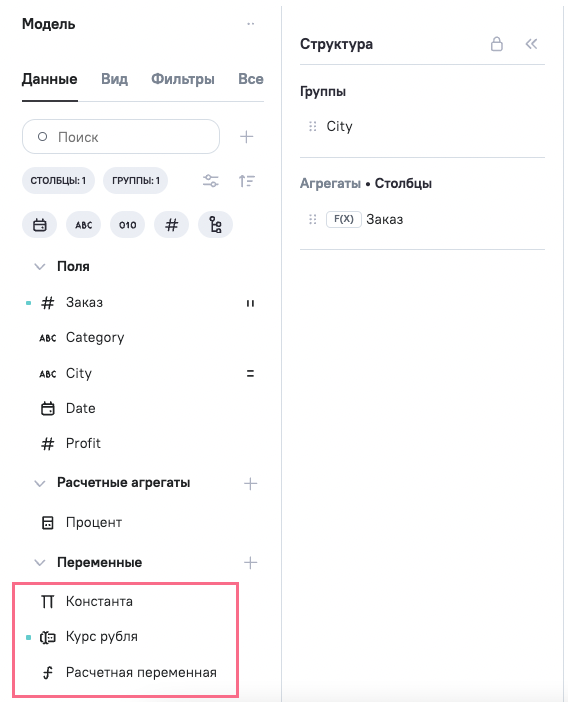
Task: Filter fields by numeric hash type
Action: (171, 225)
